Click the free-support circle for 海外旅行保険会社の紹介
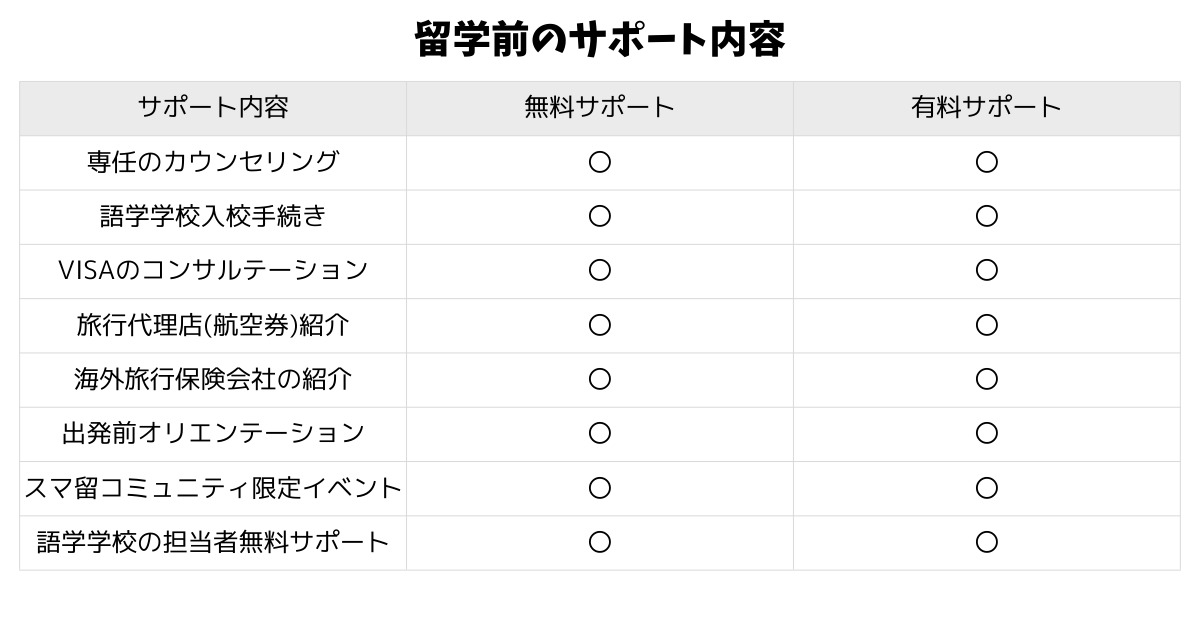This screenshot has height=630, width=1200. click(x=600, y=379)
